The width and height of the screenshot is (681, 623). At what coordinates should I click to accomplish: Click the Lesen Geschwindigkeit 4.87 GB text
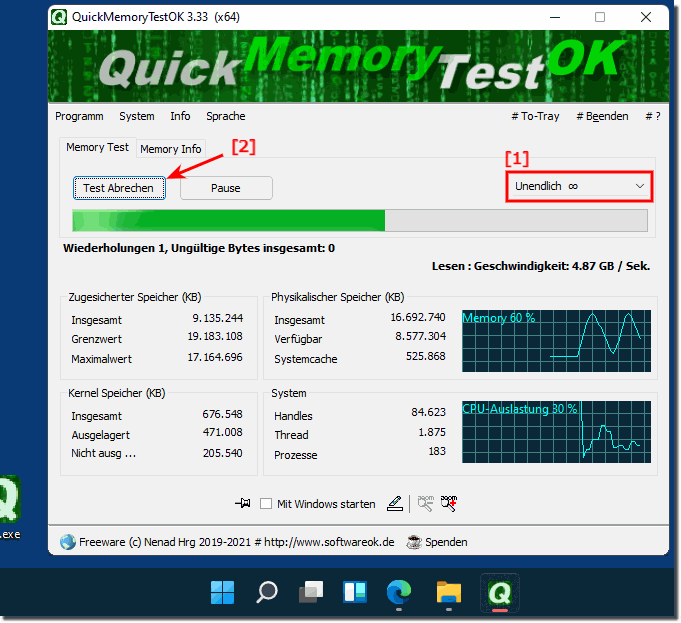coord(541,266)
